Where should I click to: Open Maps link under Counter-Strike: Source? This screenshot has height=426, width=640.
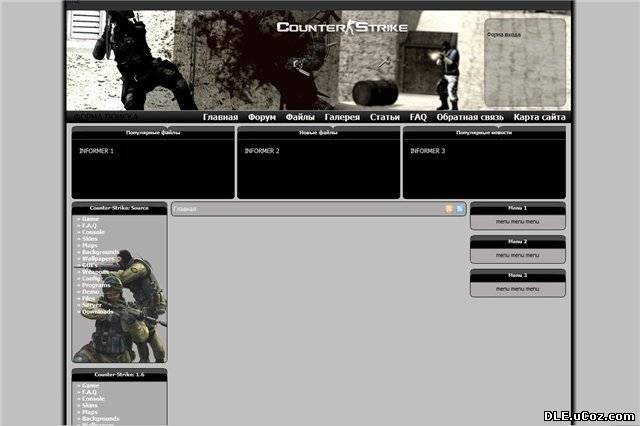(x=90, y=246)
